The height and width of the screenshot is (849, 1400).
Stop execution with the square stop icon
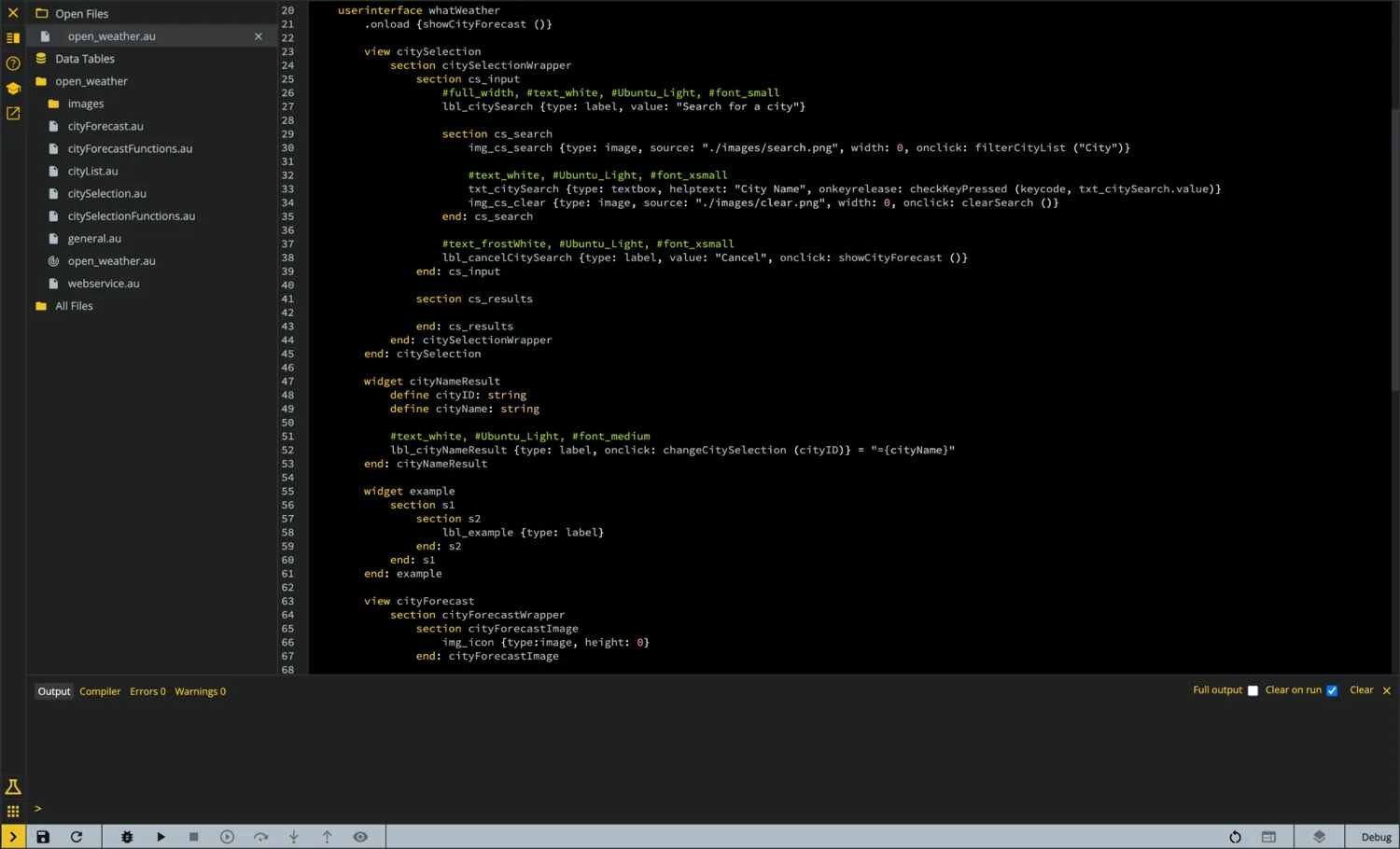tap(194, 837)
